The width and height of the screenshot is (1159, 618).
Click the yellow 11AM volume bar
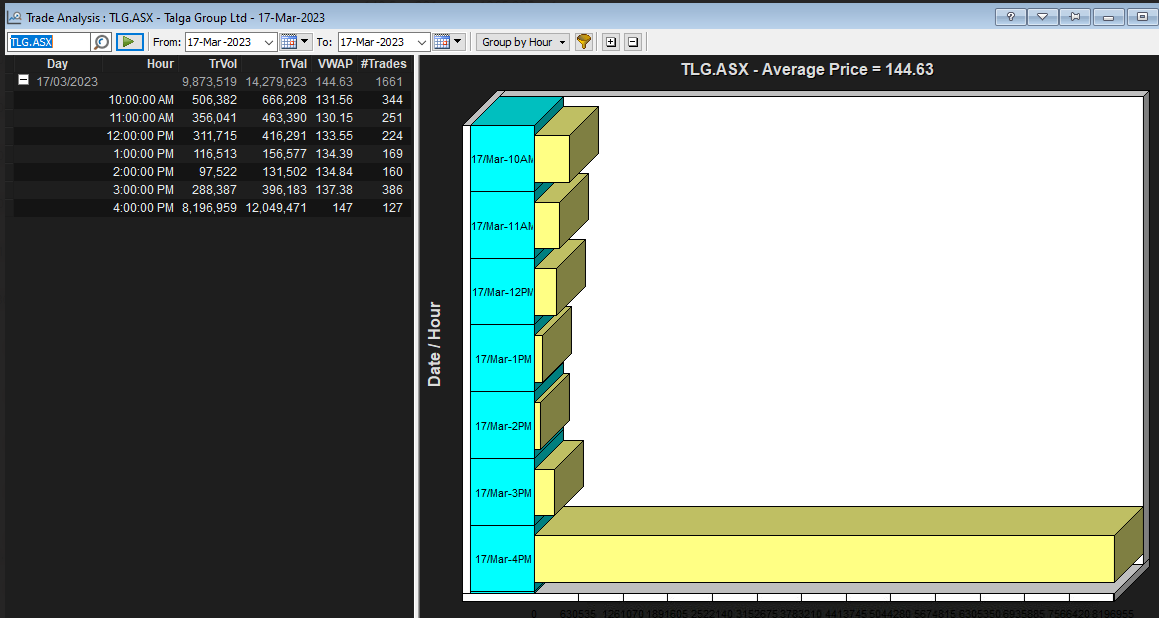[x=546, y=225]
